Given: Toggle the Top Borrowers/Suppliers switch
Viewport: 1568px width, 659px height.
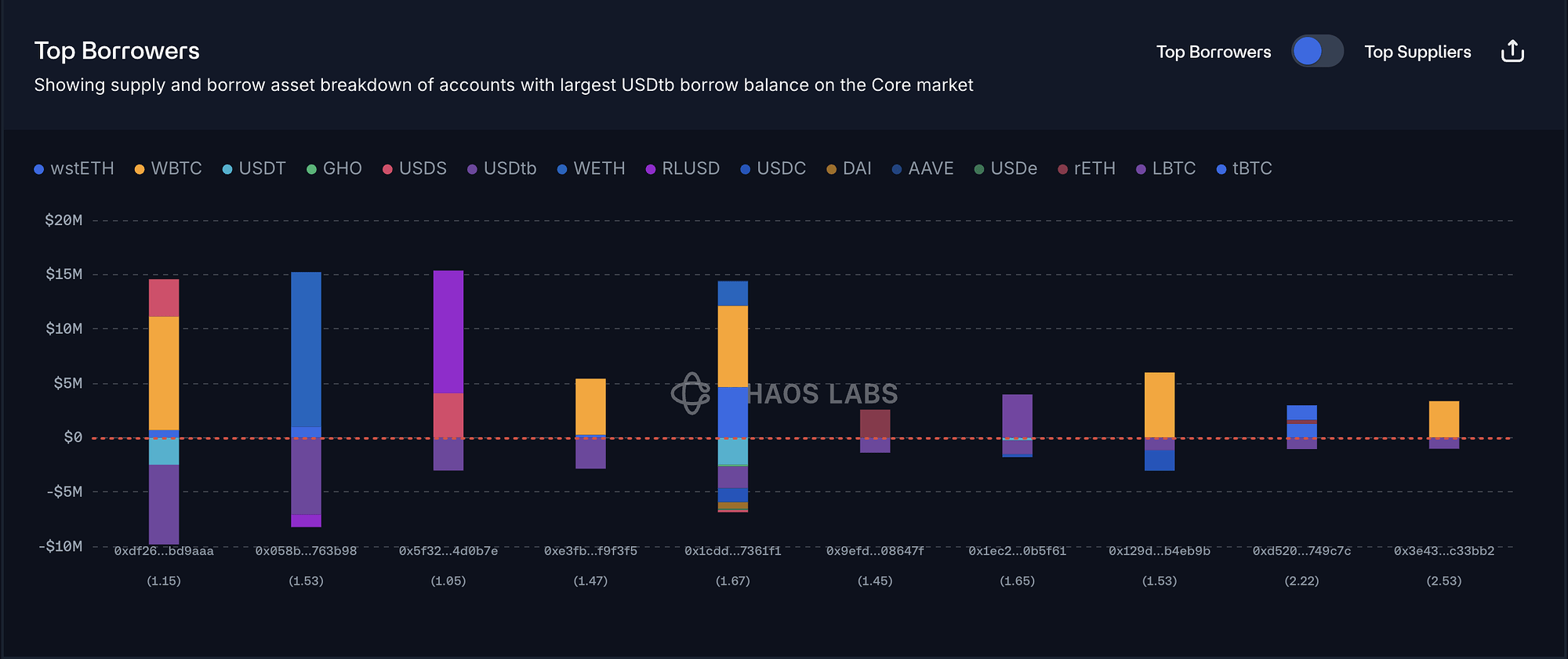Looking at the screenshot, I should (1317, 52).
